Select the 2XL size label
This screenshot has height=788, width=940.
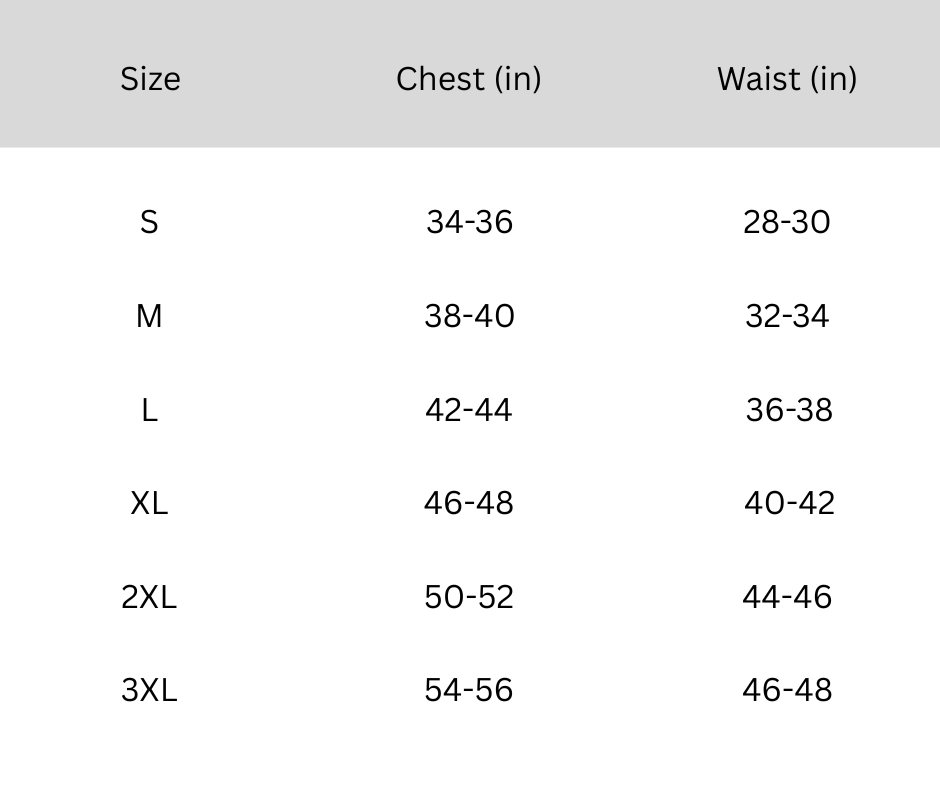[x=149, y=597]
